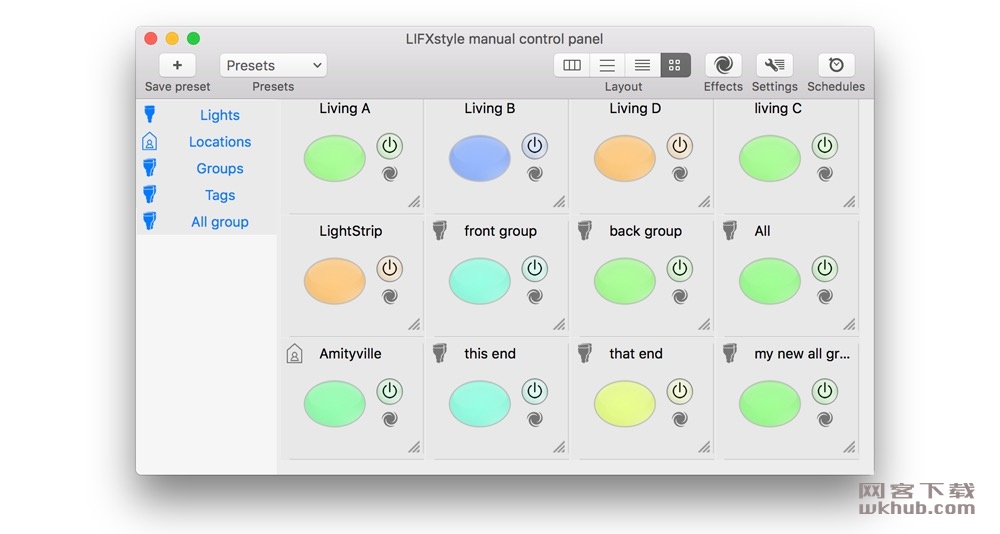
Task: Expand living C tile via corner handle
Action: tap(849, 202)
